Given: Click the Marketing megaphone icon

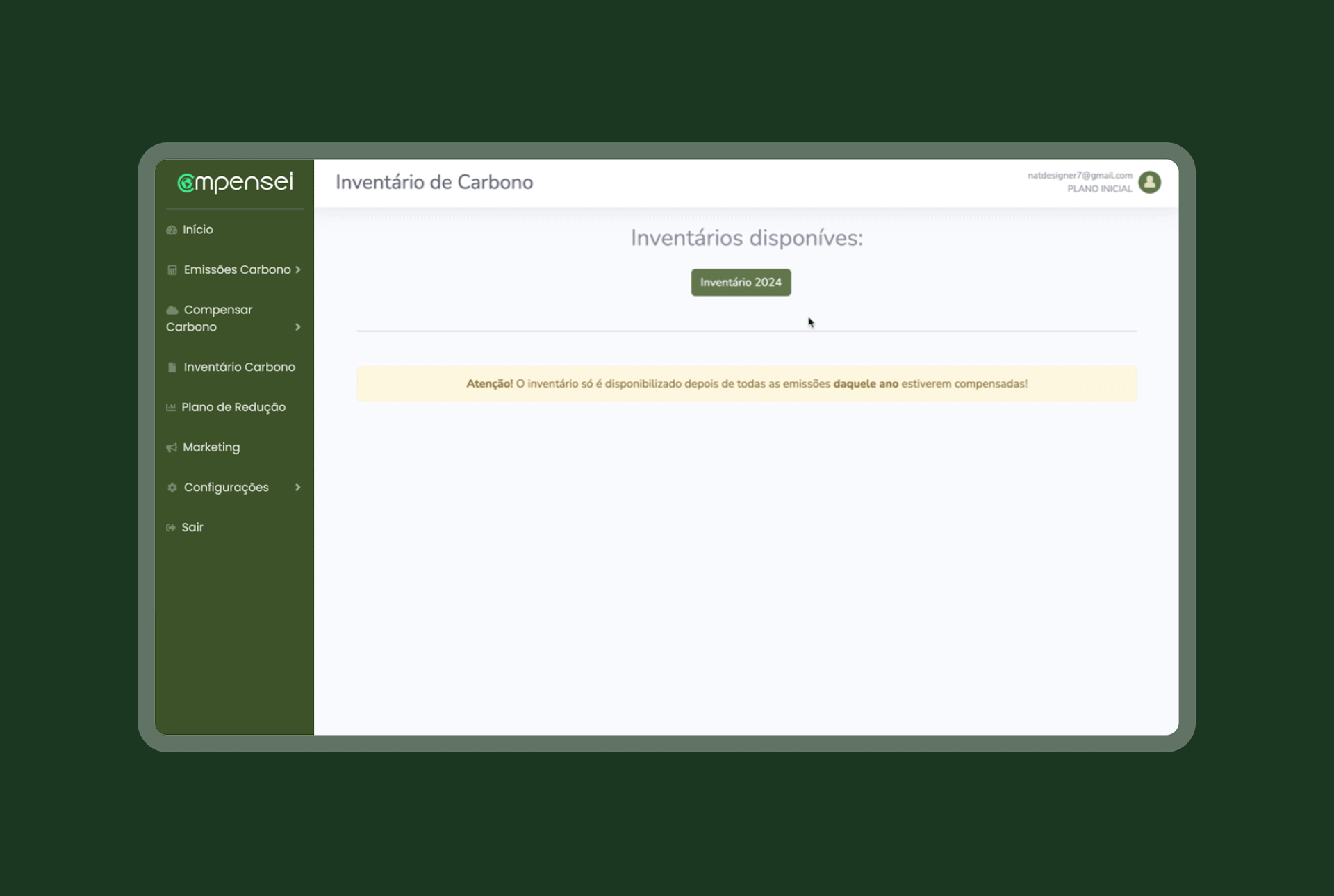Looking at the screenshot, I should (x=172, y=448).
